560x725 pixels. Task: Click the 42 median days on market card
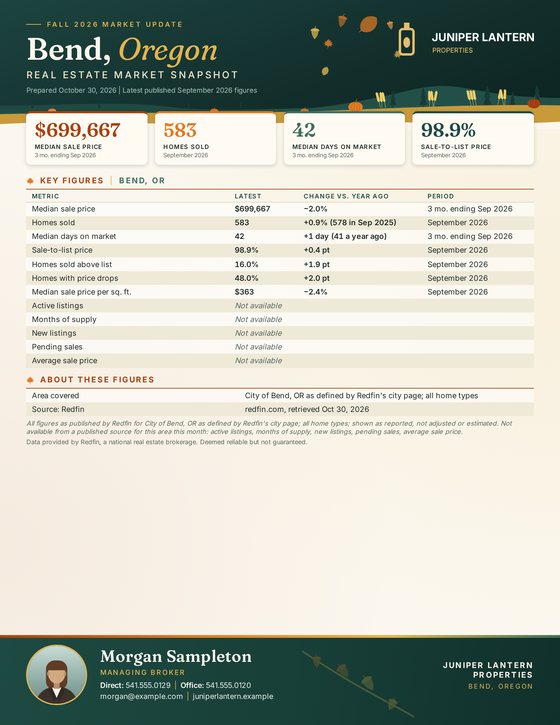tap(344, 139)
